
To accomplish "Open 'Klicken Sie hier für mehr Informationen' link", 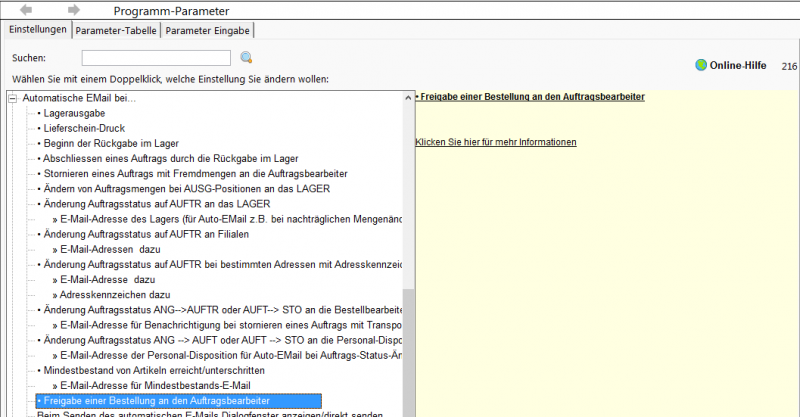I will [x=496, y=142].
